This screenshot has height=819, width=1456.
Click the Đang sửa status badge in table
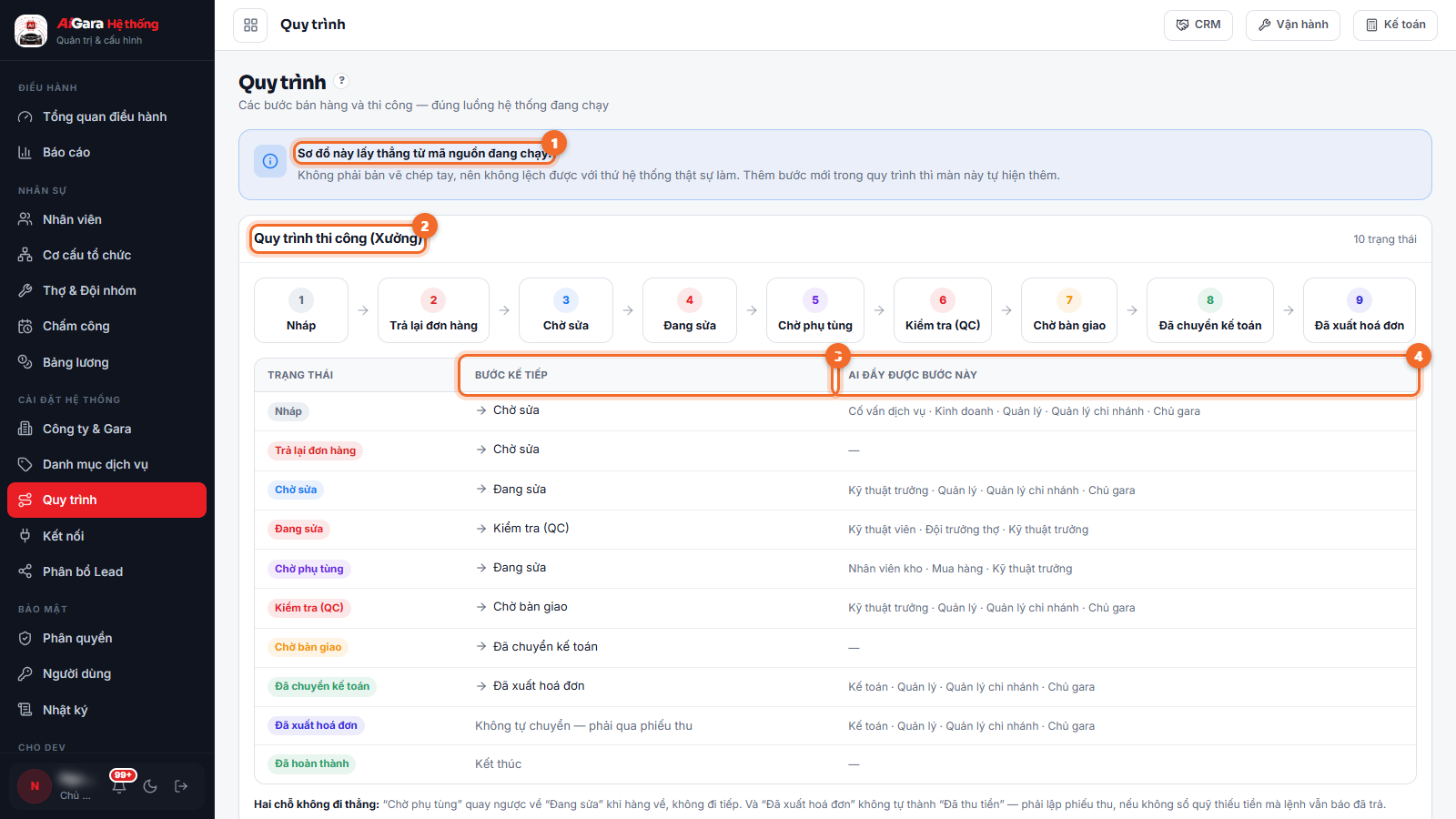[299, 529]
